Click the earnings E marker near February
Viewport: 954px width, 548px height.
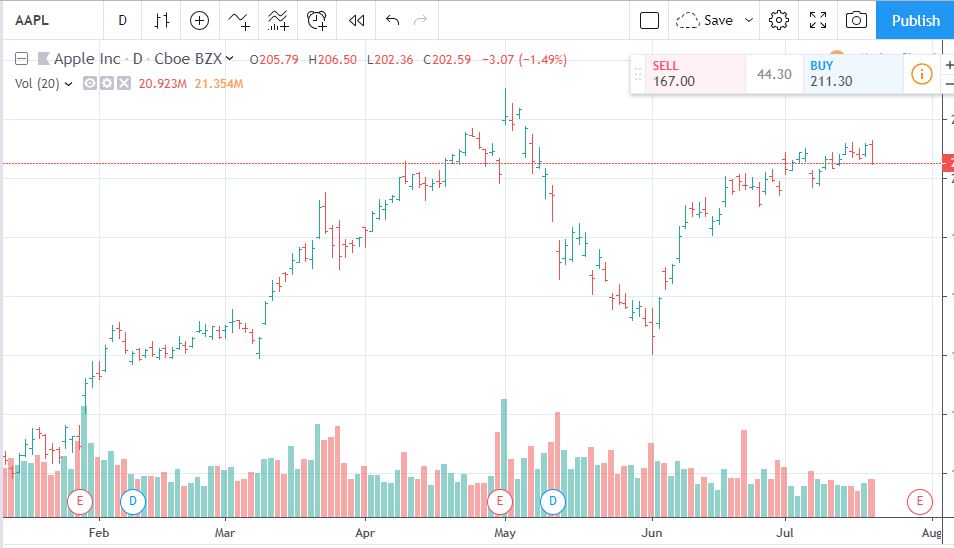80,502
